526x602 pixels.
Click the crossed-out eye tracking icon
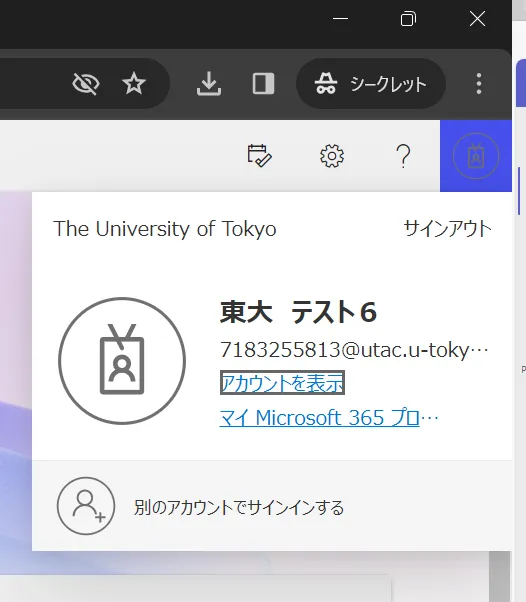coord(86,84)
